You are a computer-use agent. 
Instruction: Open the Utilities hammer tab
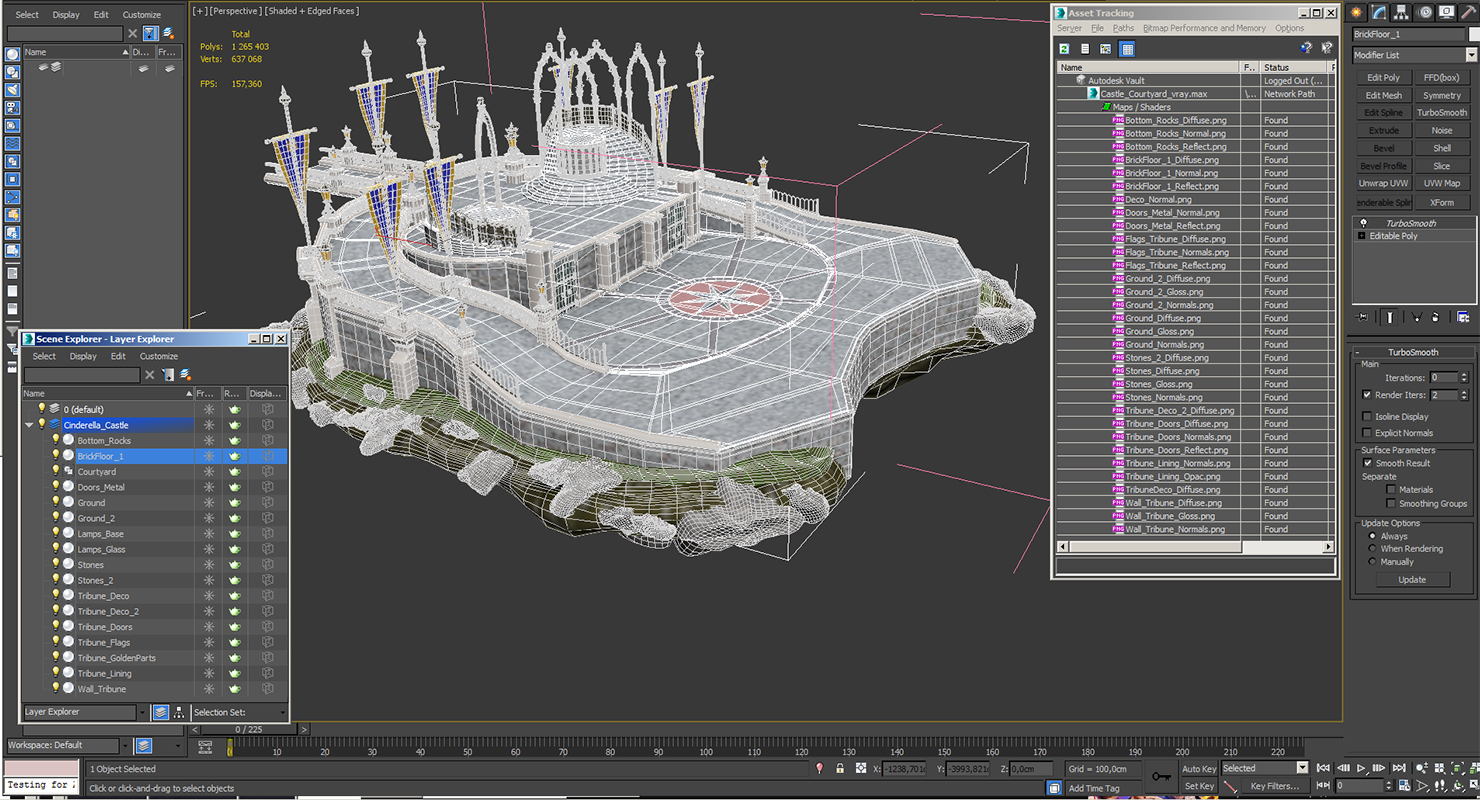pos(1469,12)
